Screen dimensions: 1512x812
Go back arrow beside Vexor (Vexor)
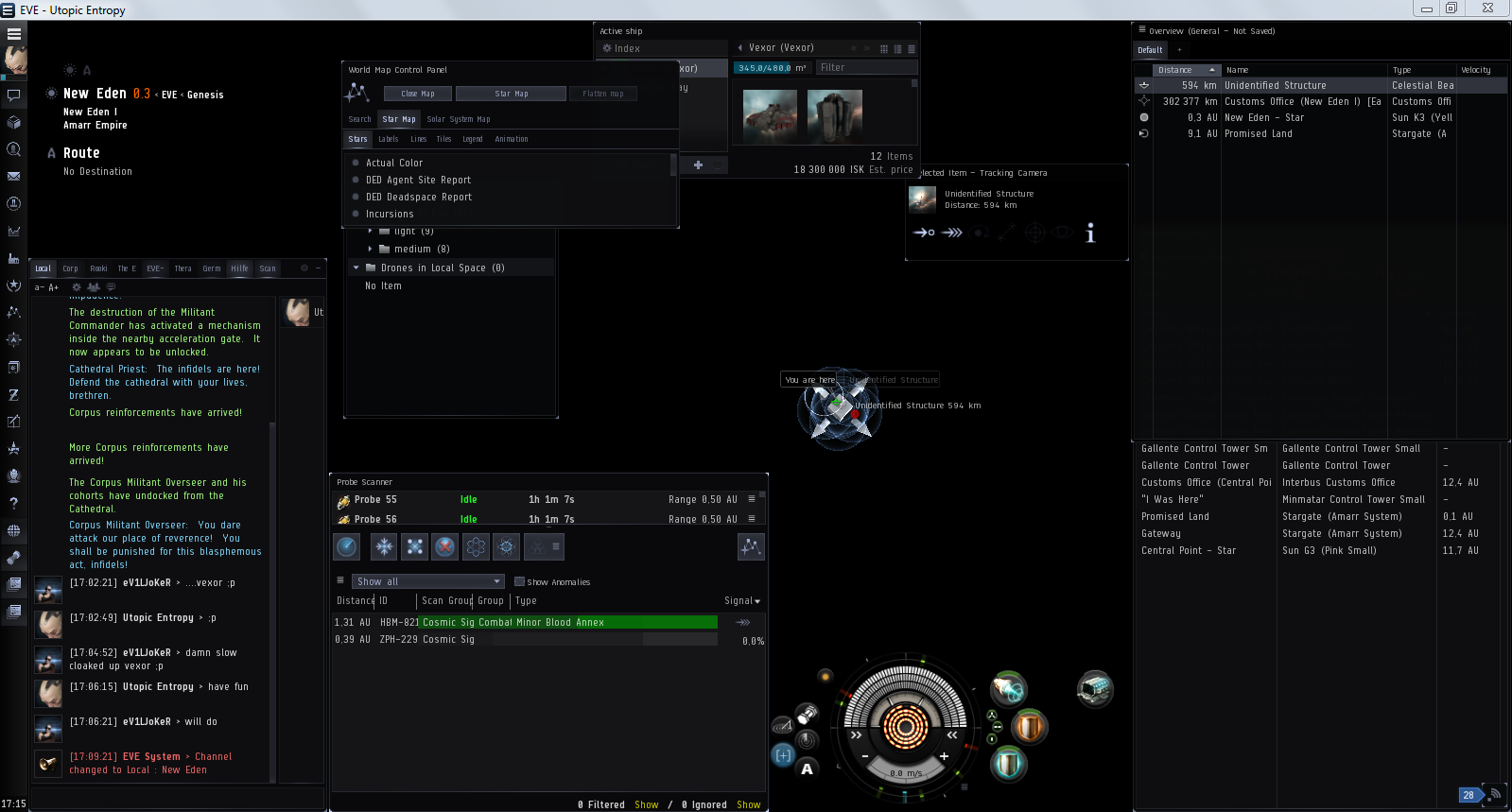(740, 47)
